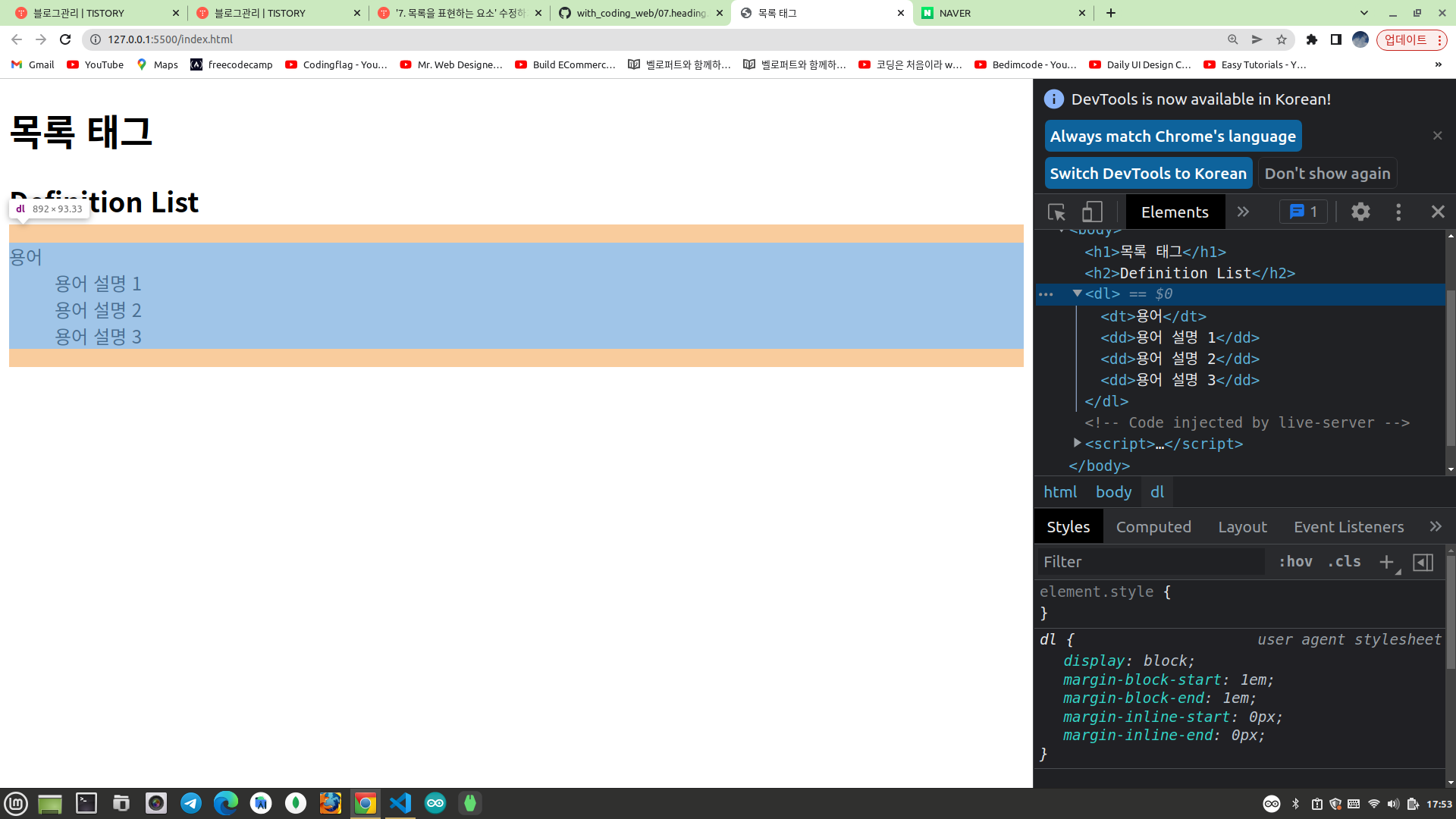Open the dl node ellipsis actions
This screenshot has width=1456, height=819.
pyautogui.click(x=1046, y=294)
